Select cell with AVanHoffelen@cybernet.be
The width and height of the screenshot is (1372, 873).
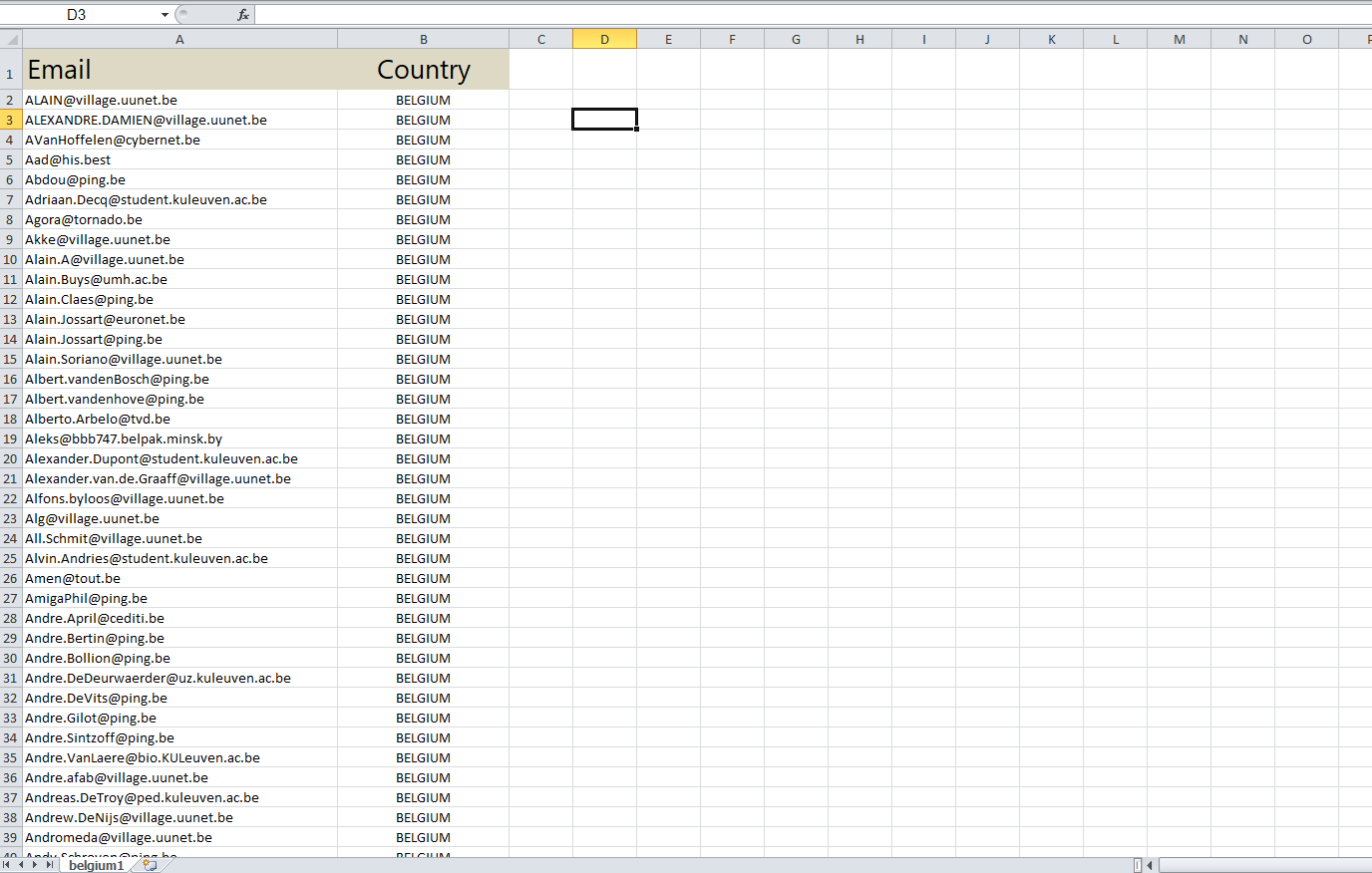pos(179,140)
